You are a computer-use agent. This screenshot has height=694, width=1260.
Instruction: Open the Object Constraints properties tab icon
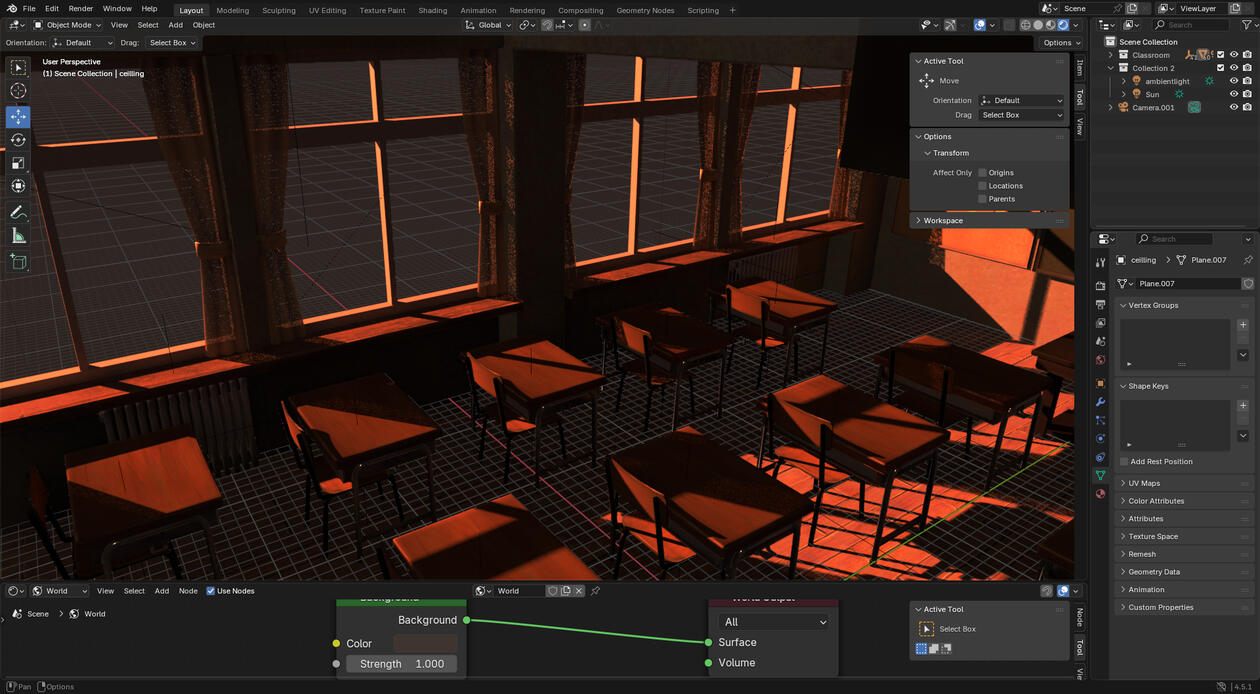tap(1101, 457)
